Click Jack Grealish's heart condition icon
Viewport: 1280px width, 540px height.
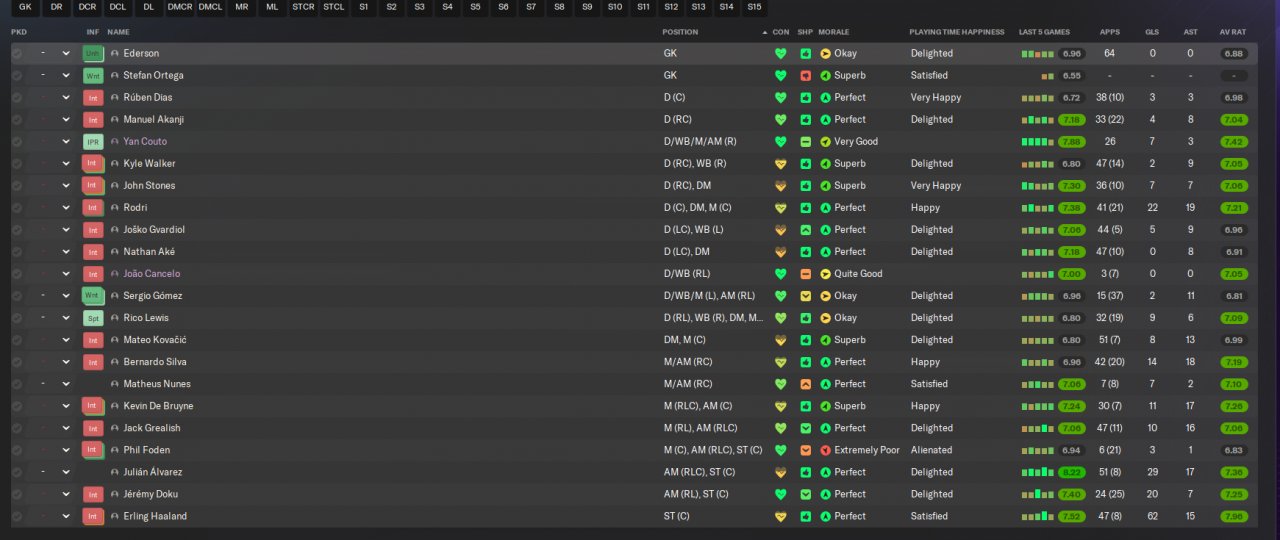pos(781,428)
